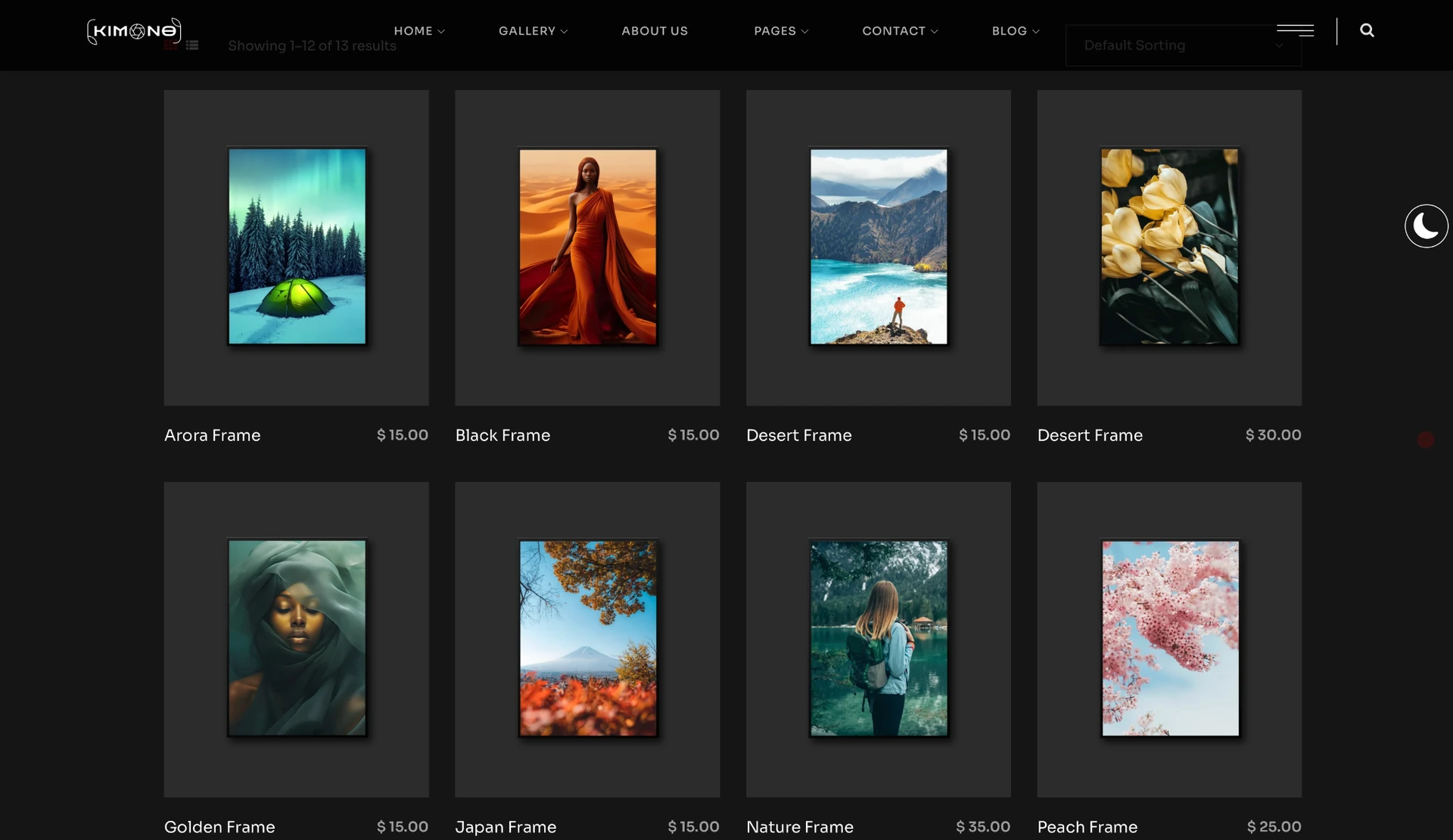Open the About Us page
The image size is (1453, 840).
point(655,31)
